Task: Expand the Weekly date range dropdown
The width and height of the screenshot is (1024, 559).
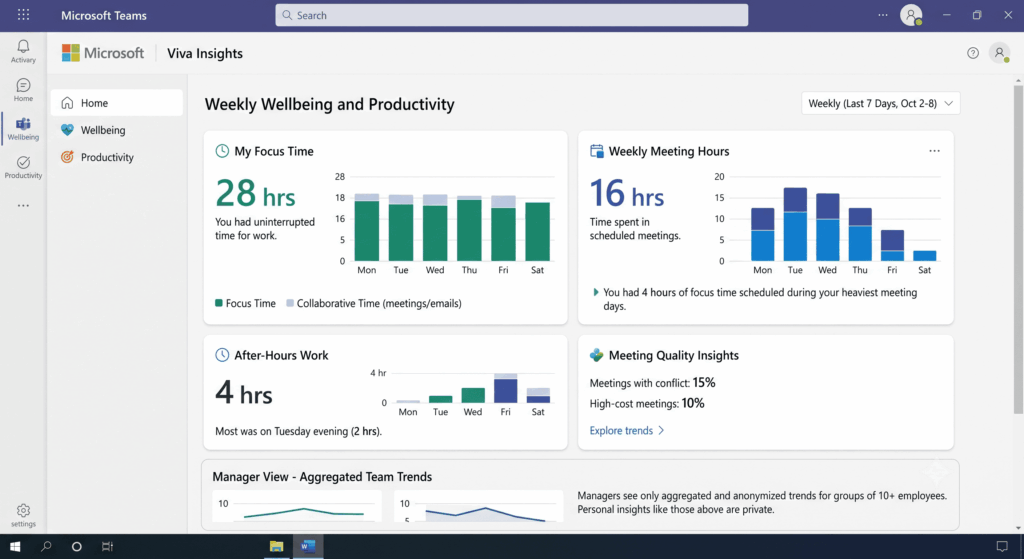Action: pos(880,103)
